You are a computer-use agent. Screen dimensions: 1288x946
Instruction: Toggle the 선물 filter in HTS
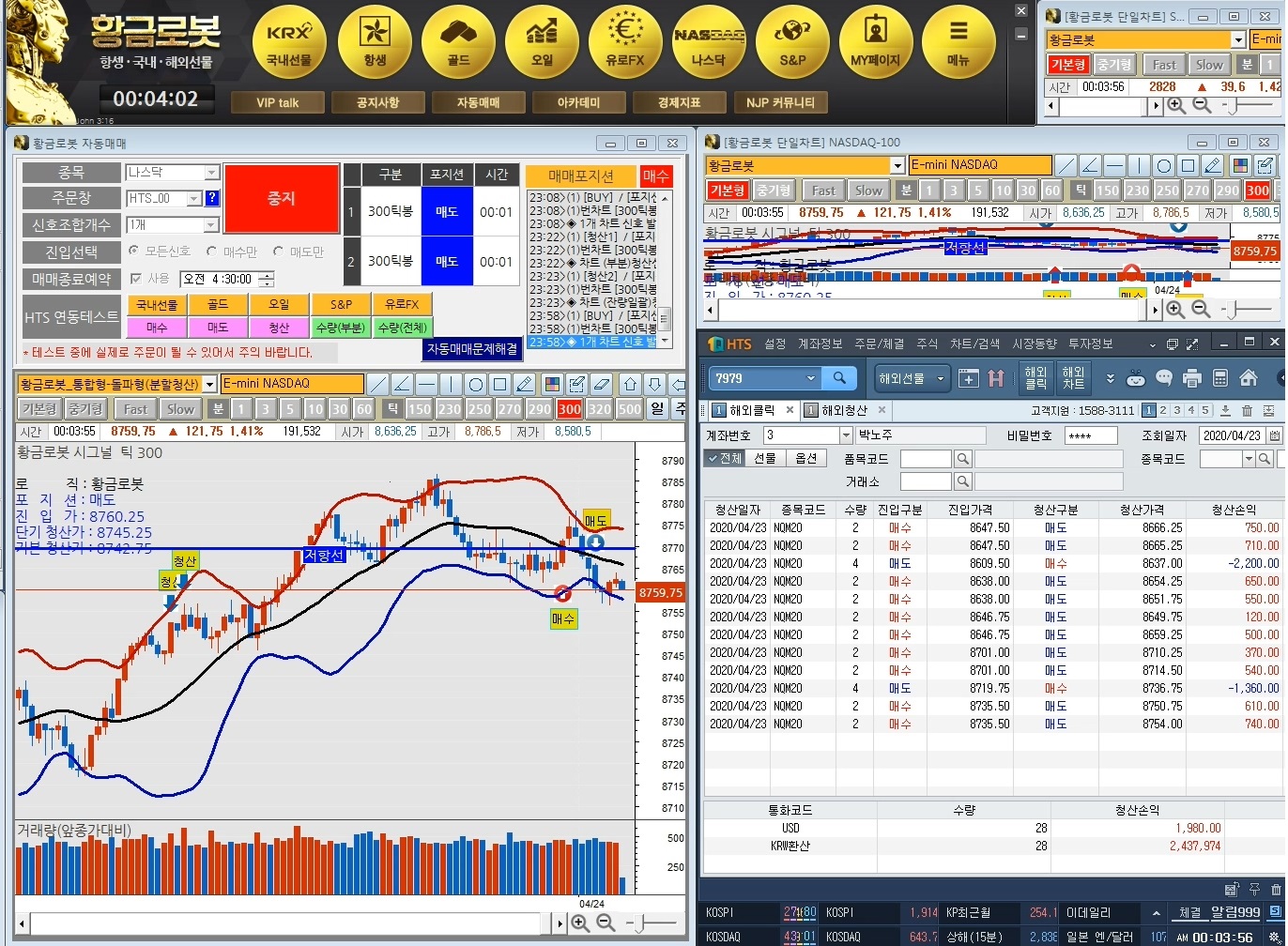point(765,458)
